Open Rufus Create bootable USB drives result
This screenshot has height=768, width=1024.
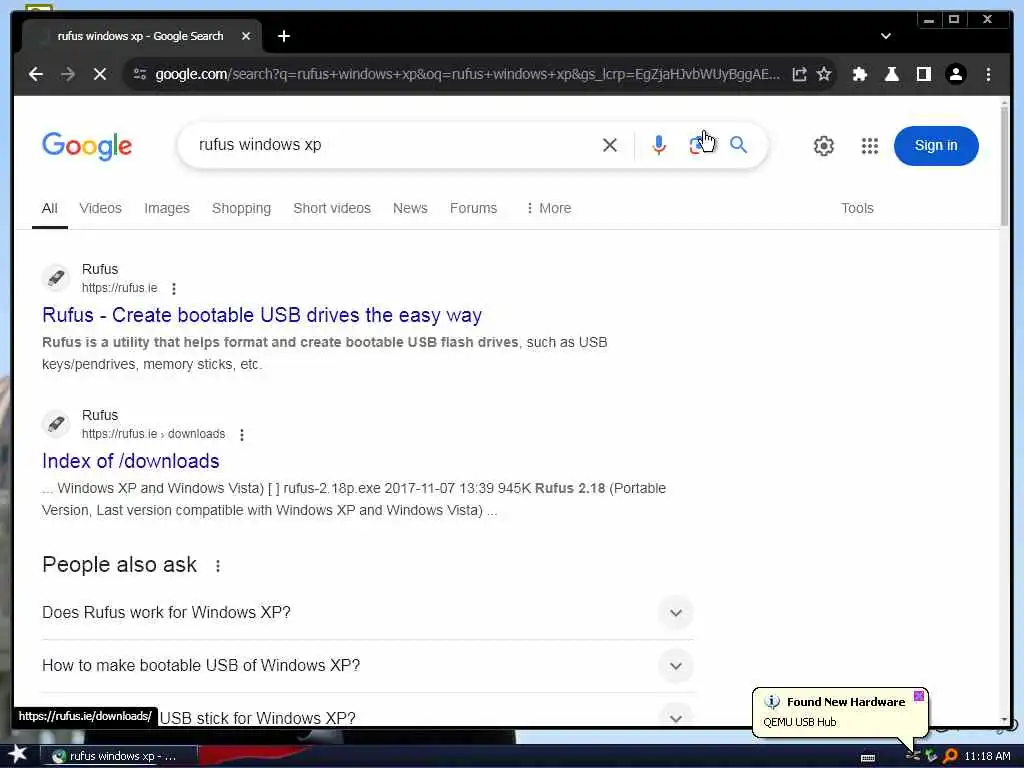[x=262, y=315]
